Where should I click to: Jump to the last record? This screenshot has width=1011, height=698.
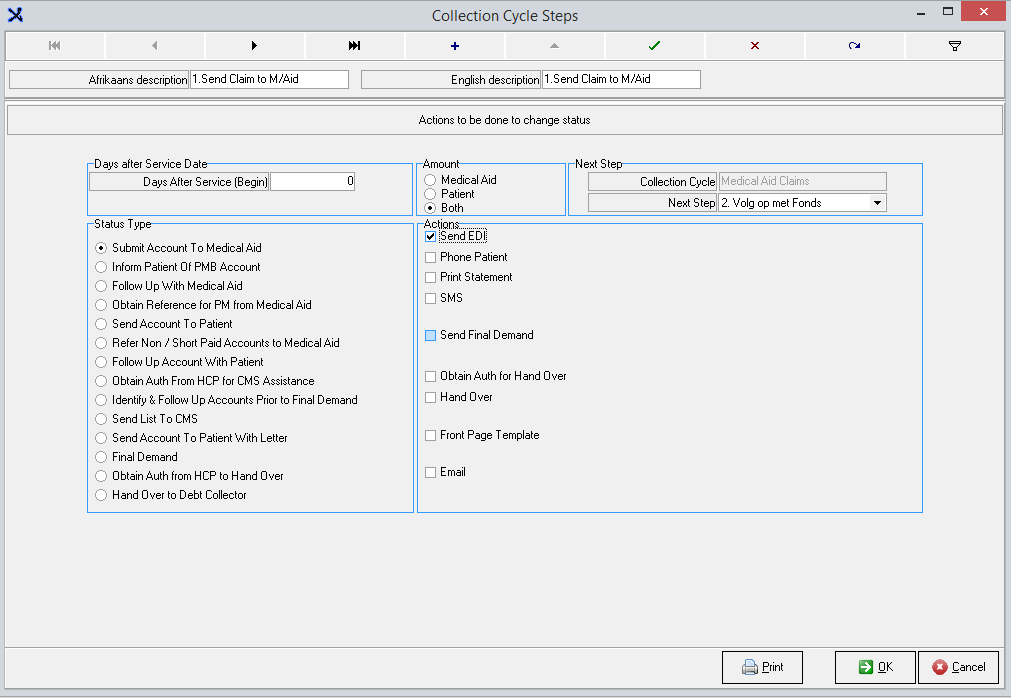(x=354, y=46)
